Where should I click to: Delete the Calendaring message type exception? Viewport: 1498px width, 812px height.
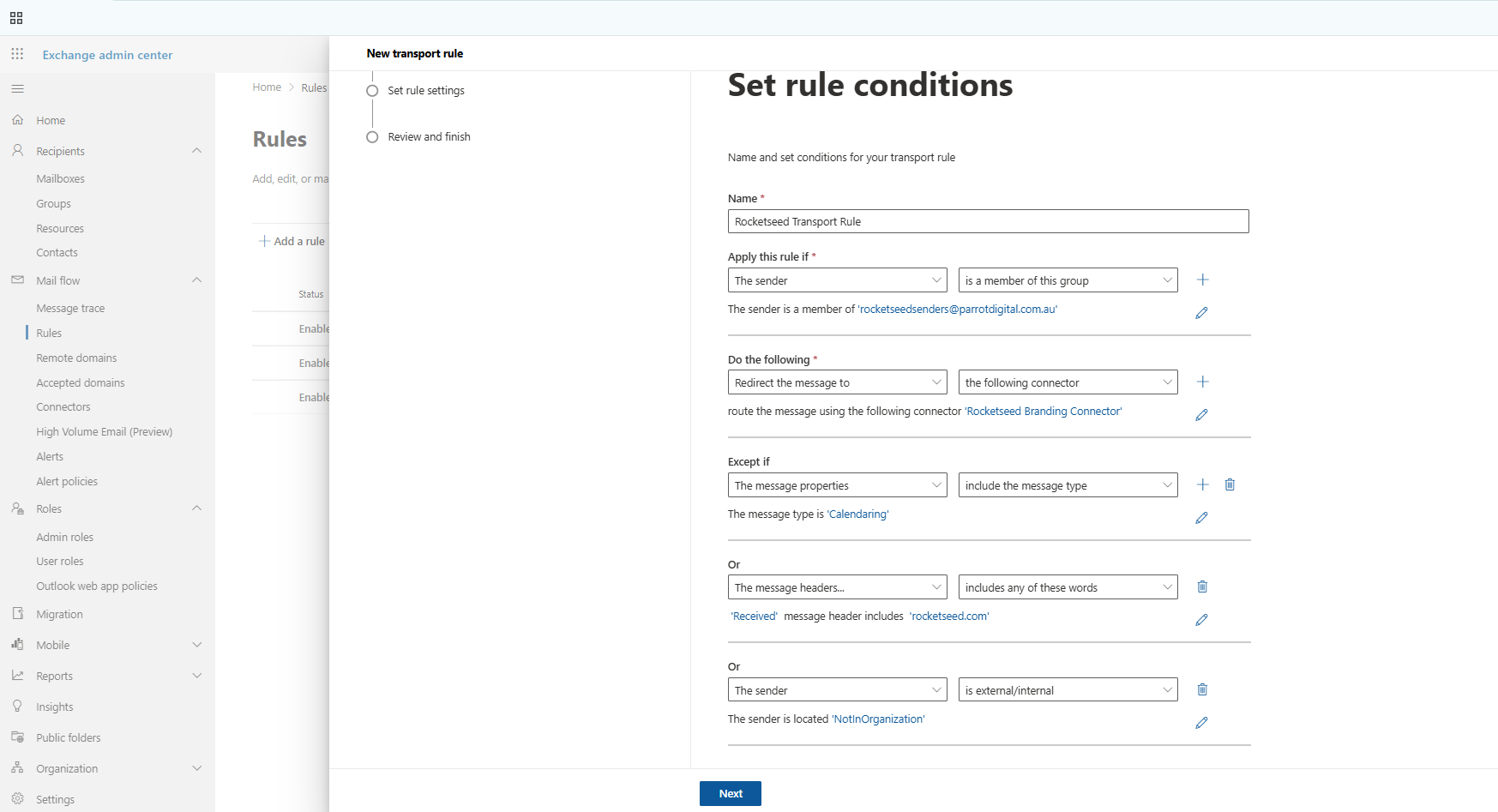(1230, 485)
